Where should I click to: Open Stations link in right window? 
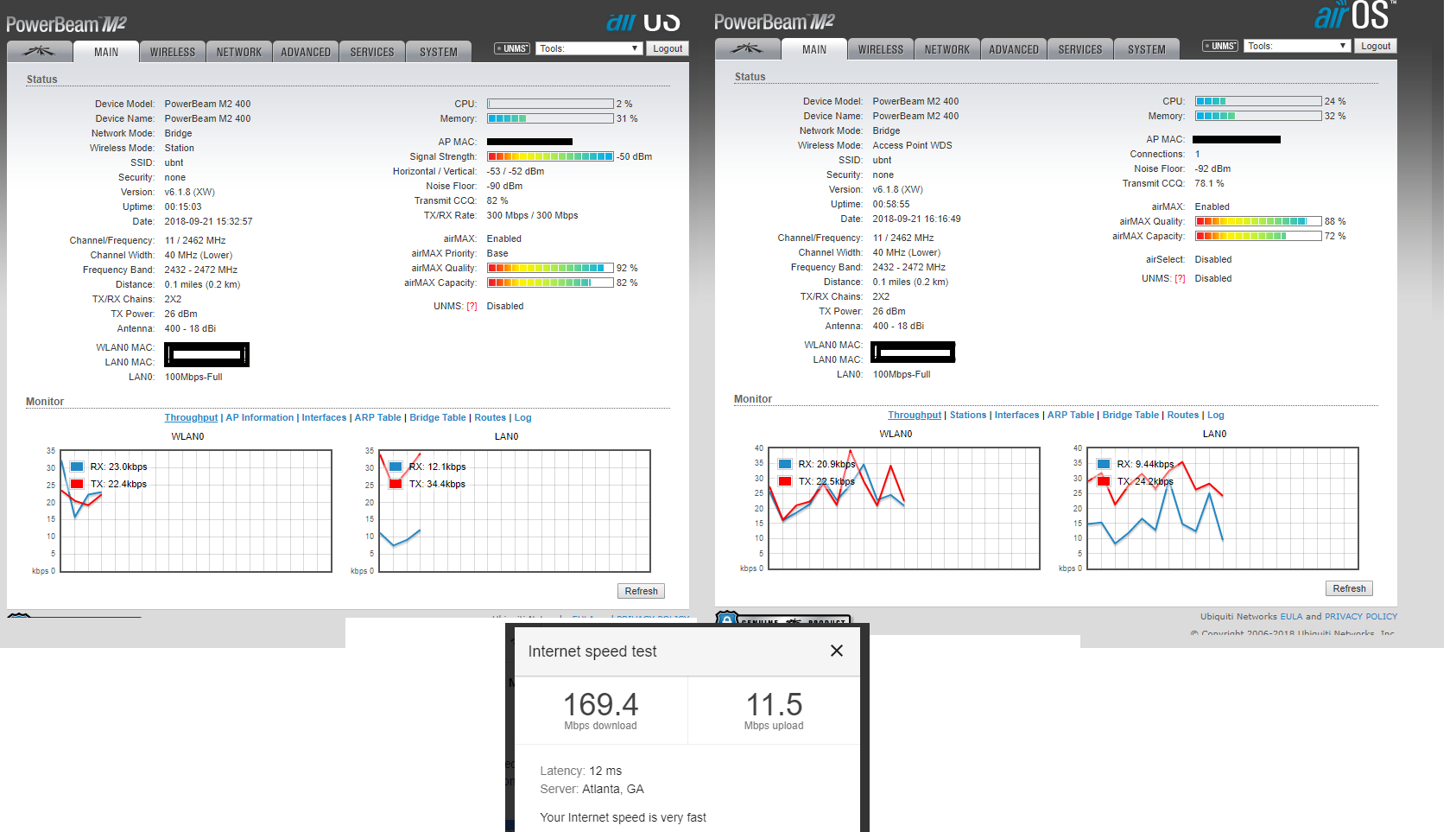click(968, 415)
